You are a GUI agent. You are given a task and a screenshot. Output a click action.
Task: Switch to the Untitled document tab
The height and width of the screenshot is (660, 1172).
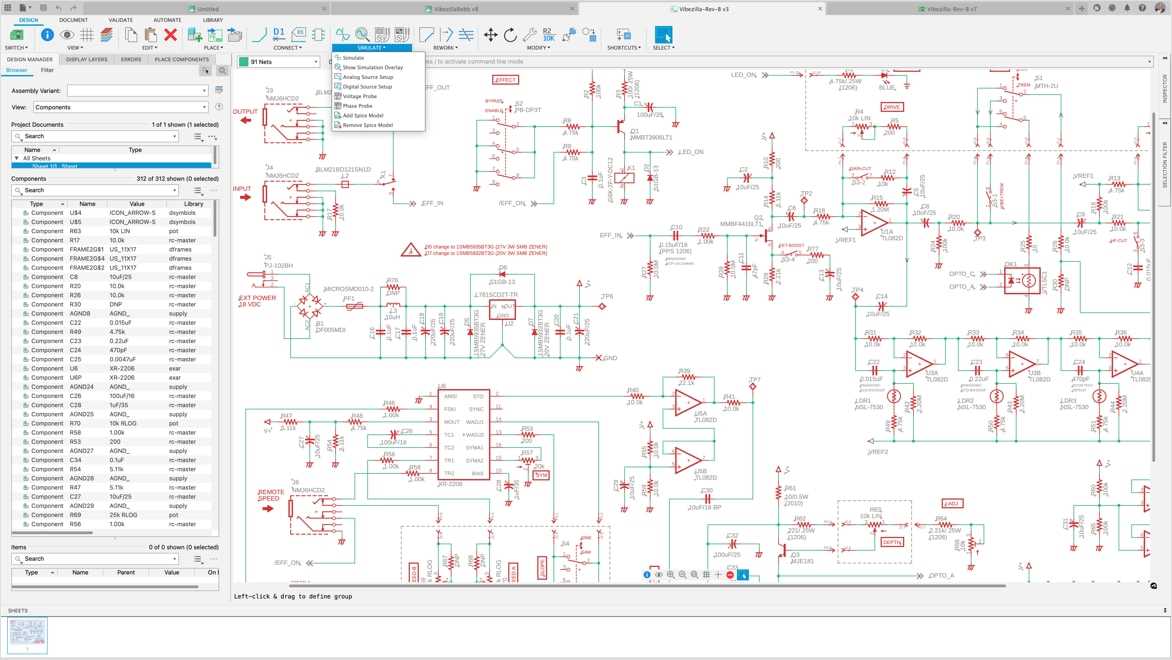click(208, 9)
